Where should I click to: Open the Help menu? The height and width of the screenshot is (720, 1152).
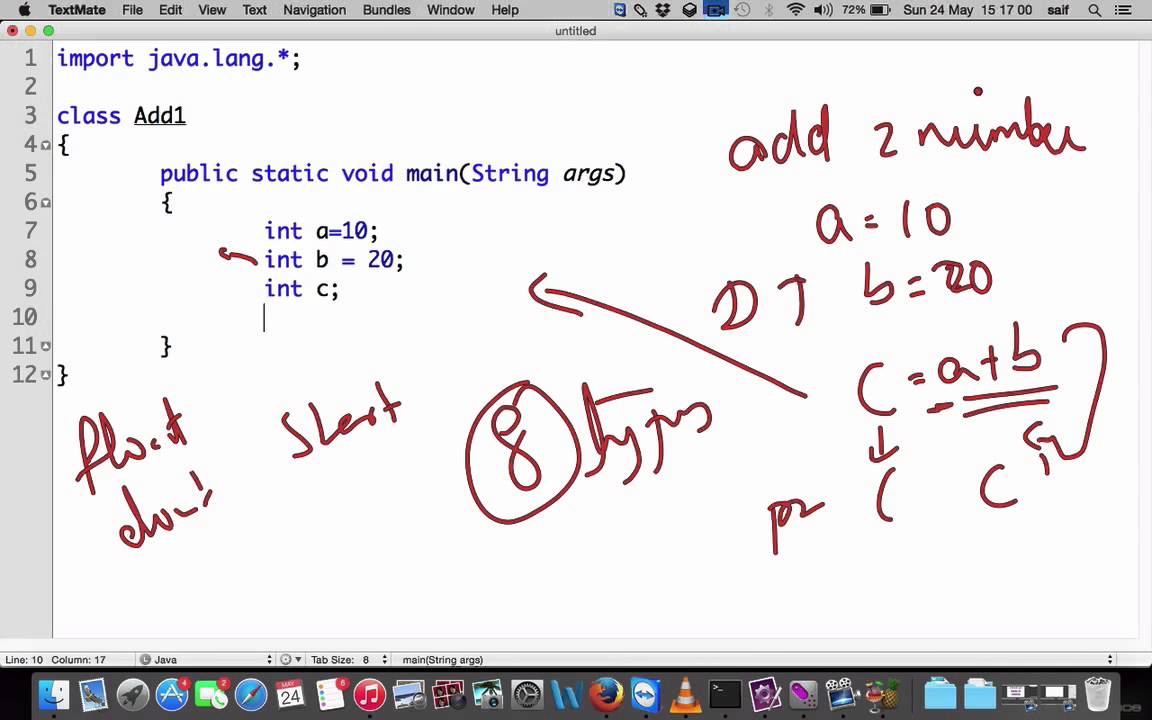click(505, 10)
